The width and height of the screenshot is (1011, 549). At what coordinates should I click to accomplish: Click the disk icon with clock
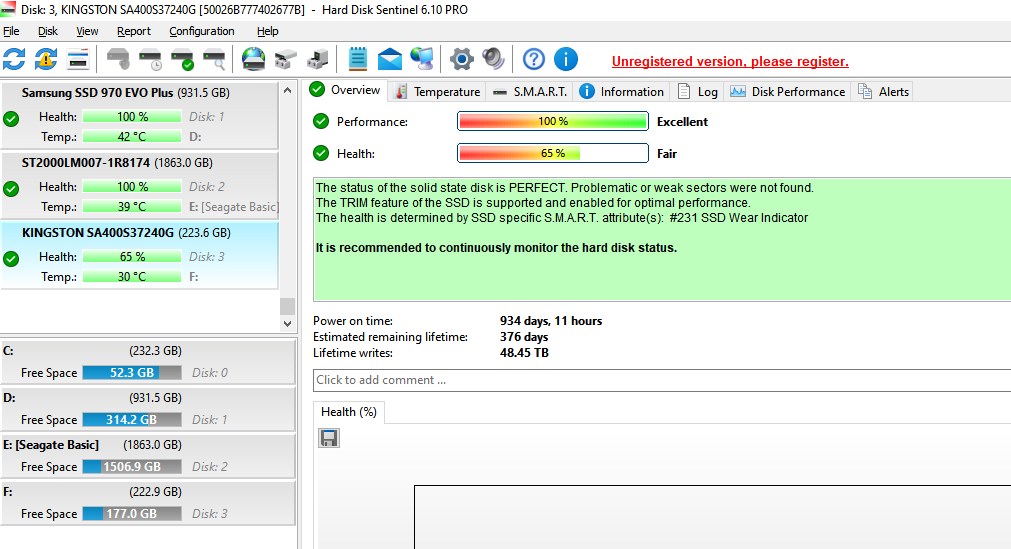tap(150, 59)
